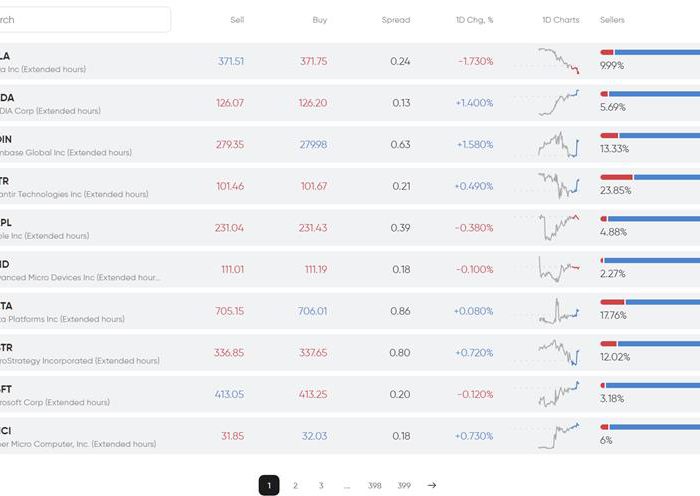
Task: Click MicroStrategy sell price 336.85
Action: click(229, 352)
